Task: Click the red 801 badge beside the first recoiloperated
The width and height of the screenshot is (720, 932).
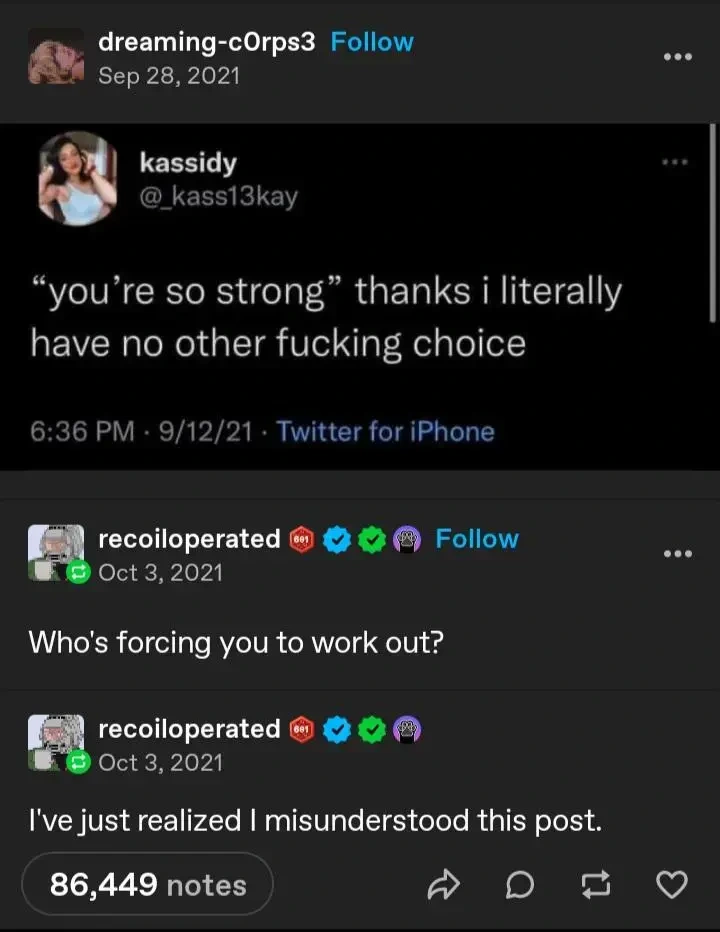Action: tap(301, 539)
